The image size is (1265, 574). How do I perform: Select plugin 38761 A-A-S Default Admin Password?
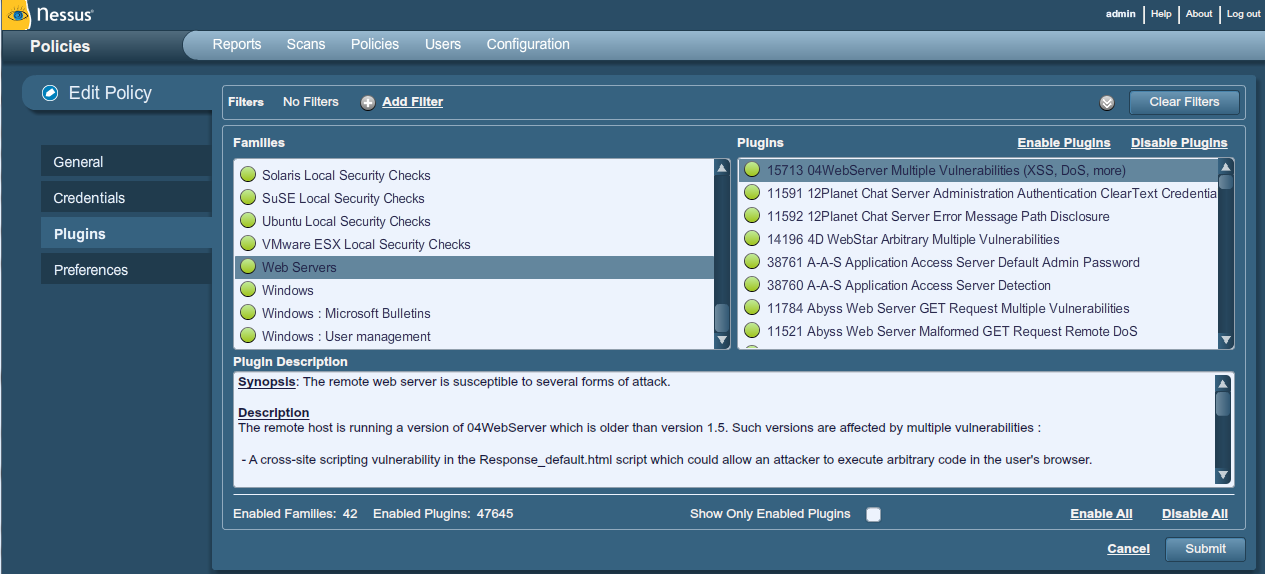coord(978,262)
